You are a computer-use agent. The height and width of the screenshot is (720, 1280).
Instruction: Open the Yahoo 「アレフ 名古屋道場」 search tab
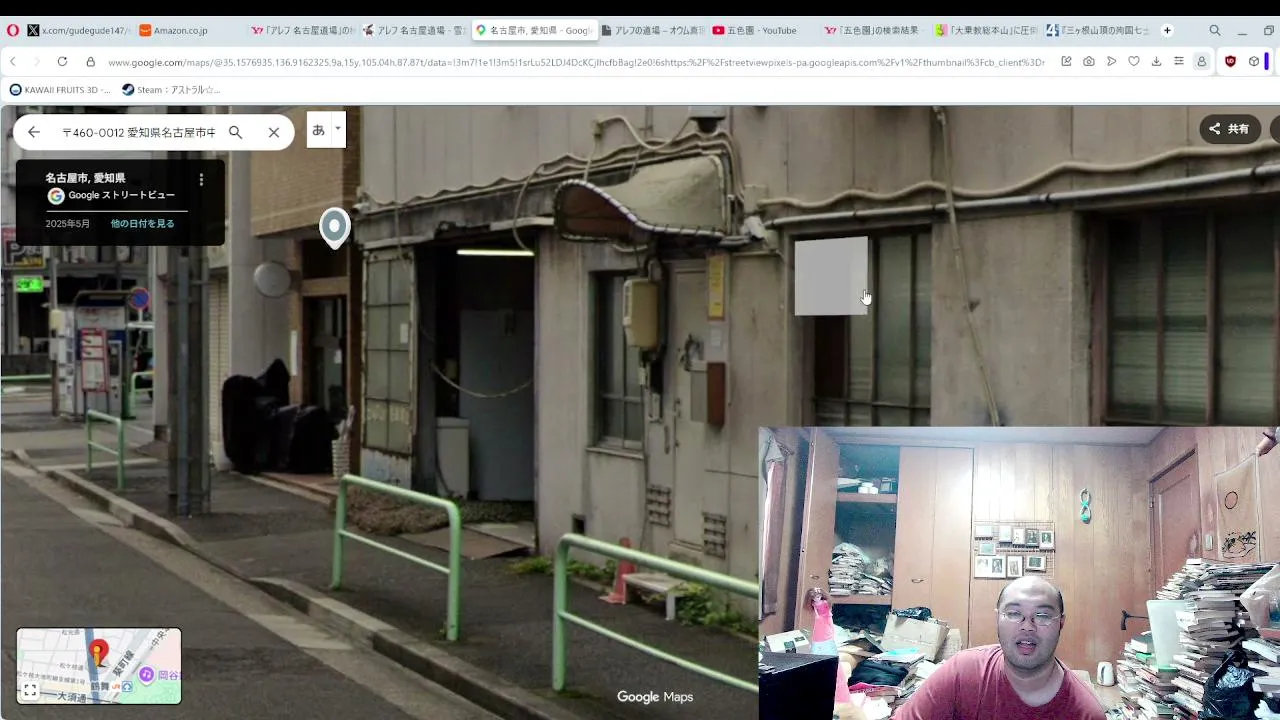(x=301, y=30)
